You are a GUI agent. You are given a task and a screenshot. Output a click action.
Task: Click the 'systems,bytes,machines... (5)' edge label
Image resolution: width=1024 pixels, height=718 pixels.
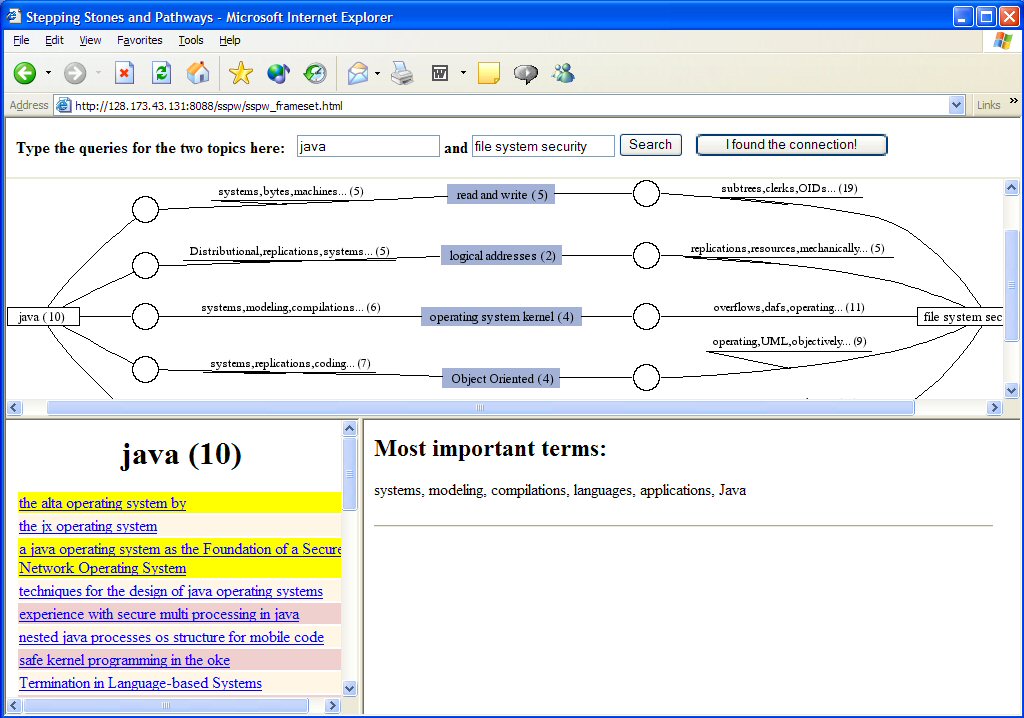coord(291,191)
